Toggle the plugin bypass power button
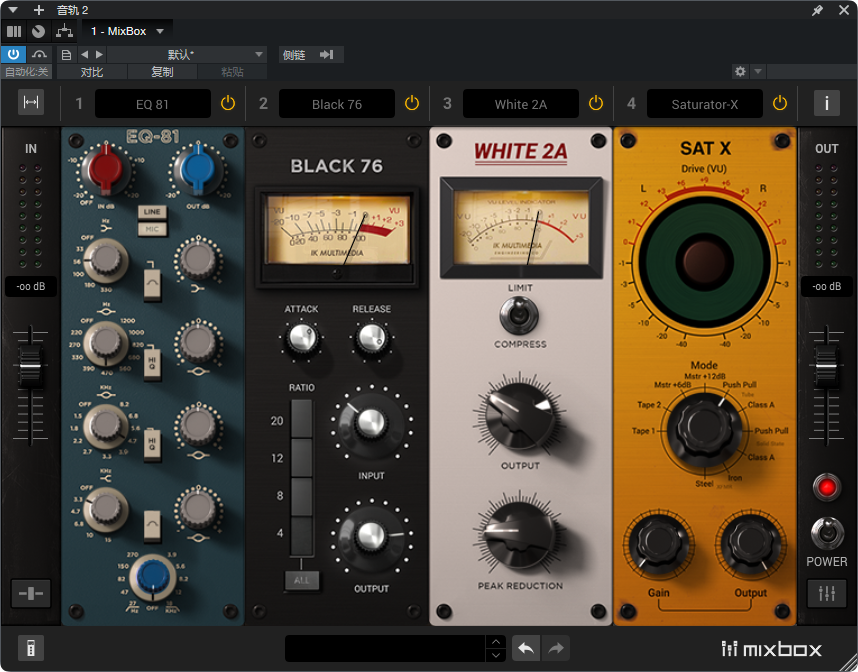This screenshot has height=672, width=858. [13, 54]
